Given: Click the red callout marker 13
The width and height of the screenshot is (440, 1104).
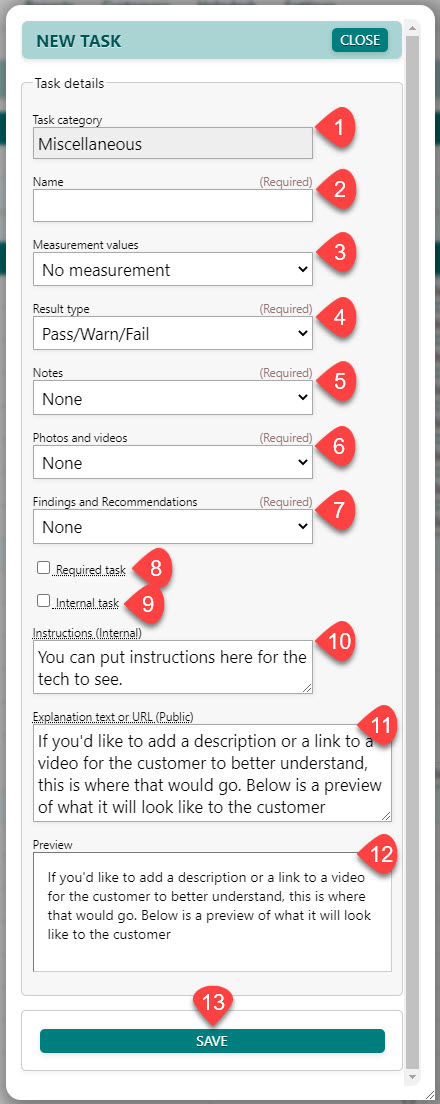Looking at the screenshot, I should [213, 1008].
